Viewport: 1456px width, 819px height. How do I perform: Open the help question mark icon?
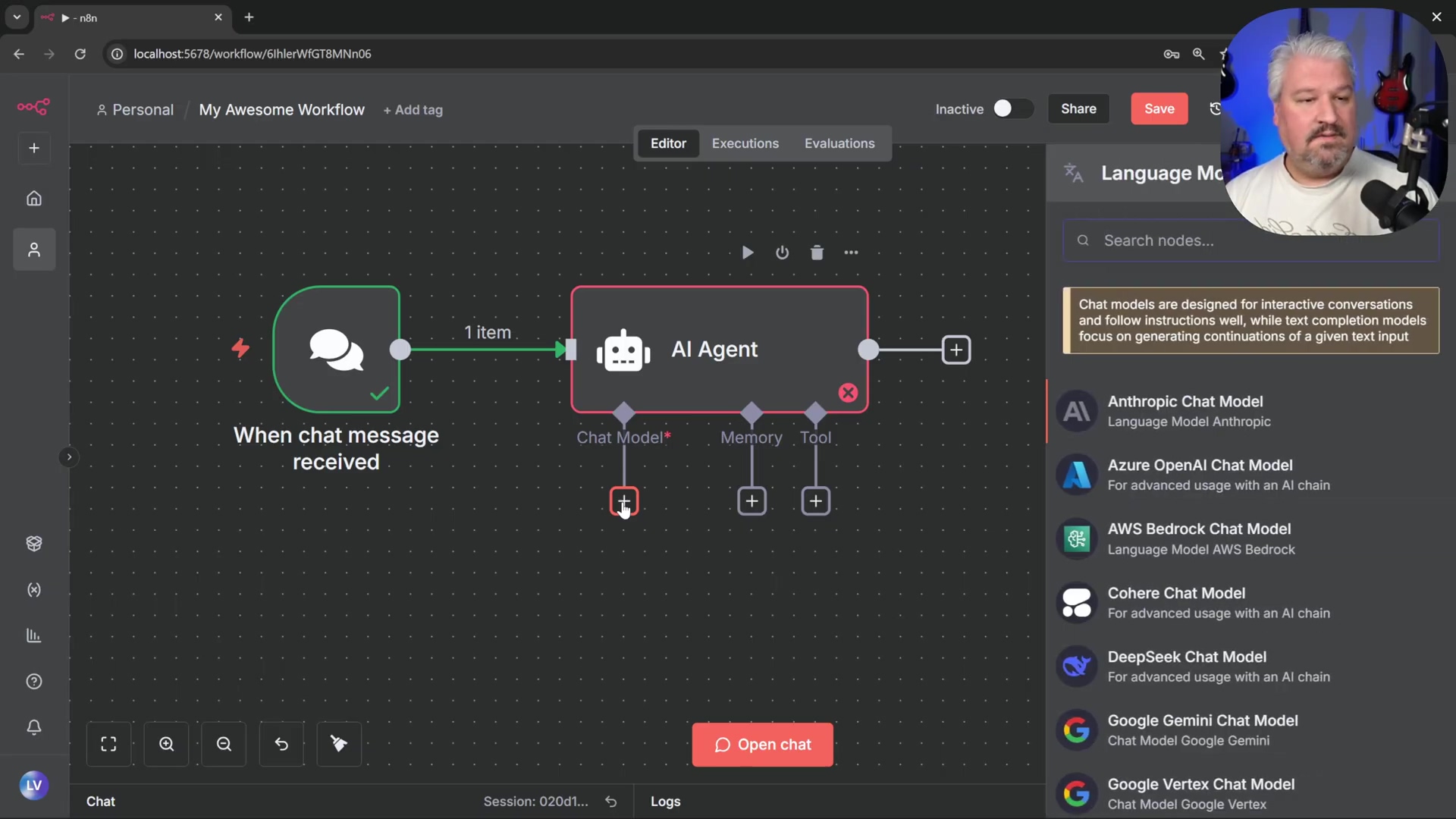click(x=34, y=681)
